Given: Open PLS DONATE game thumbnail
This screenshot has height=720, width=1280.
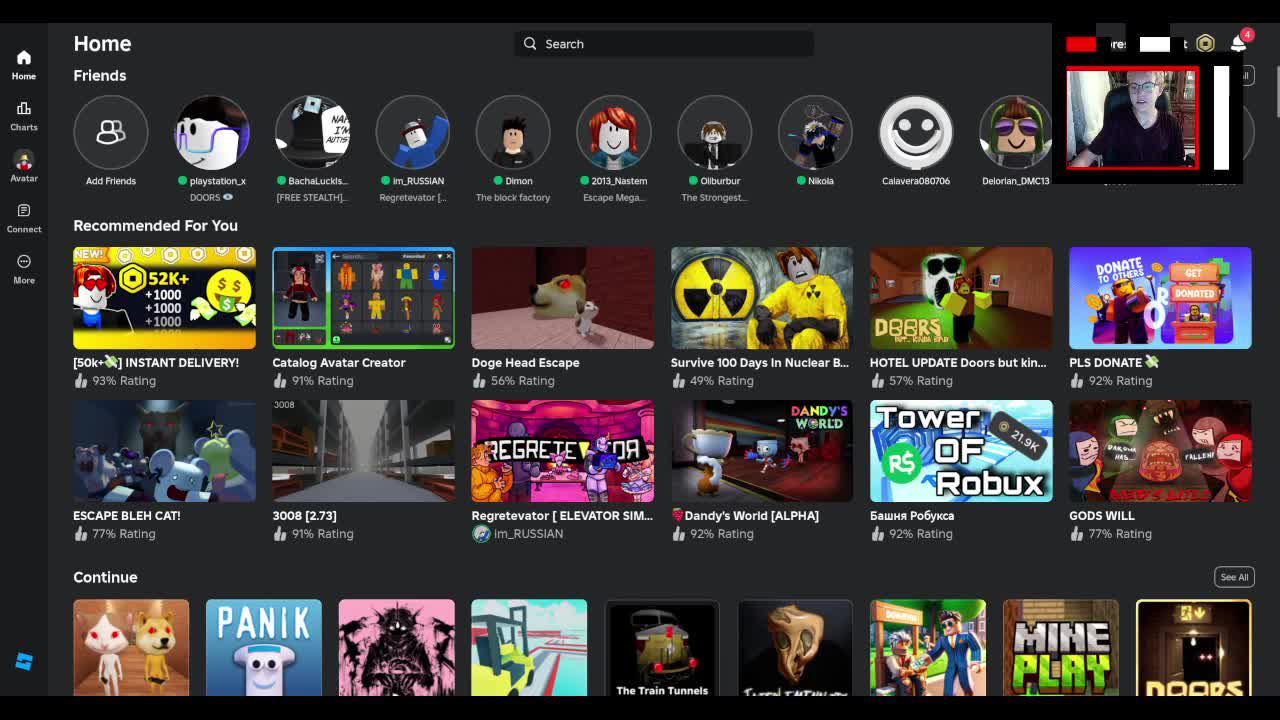Looking at the screenshot, I should point(1160,298).
